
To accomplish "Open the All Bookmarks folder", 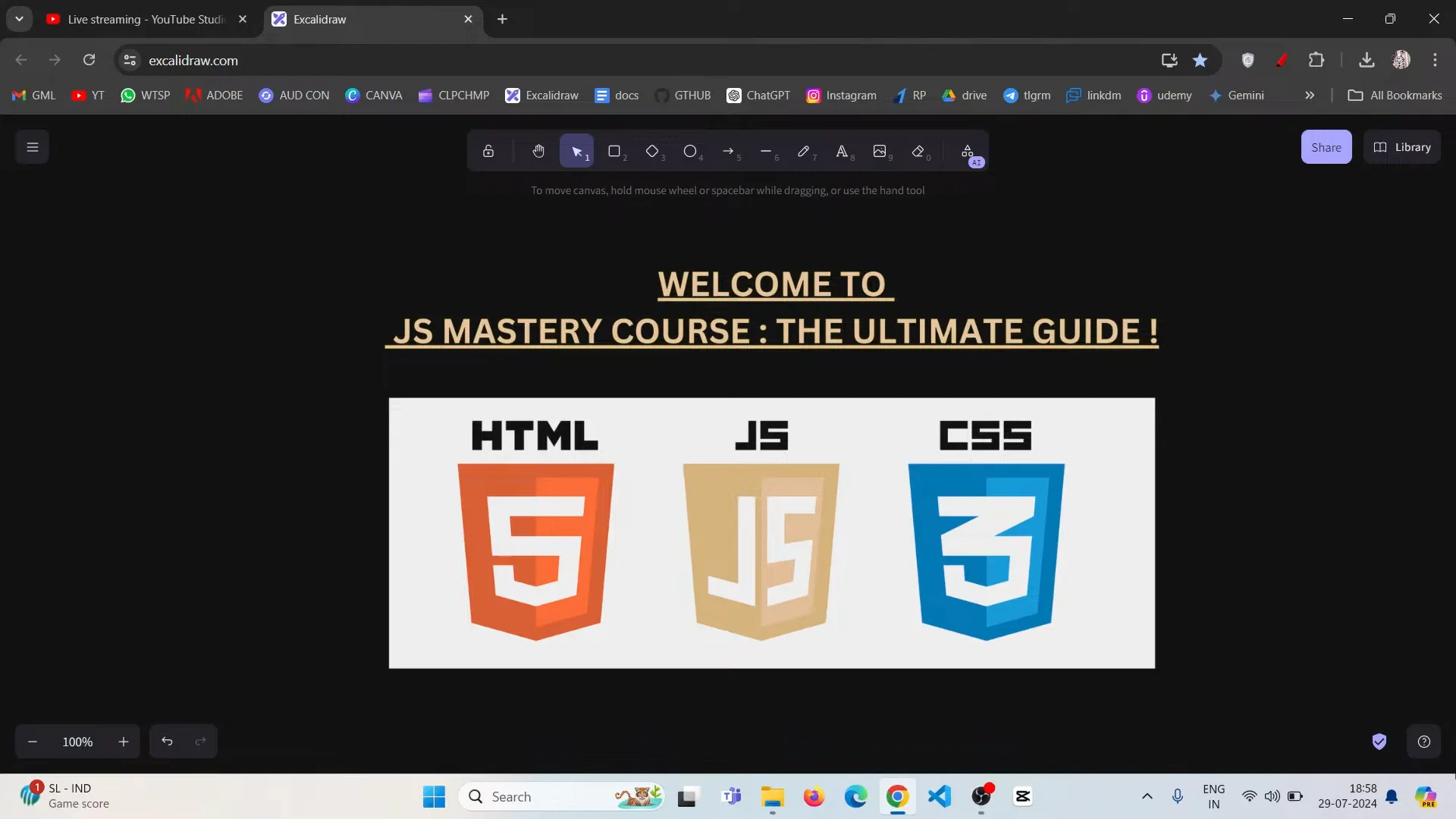I will pos(1395,96).
